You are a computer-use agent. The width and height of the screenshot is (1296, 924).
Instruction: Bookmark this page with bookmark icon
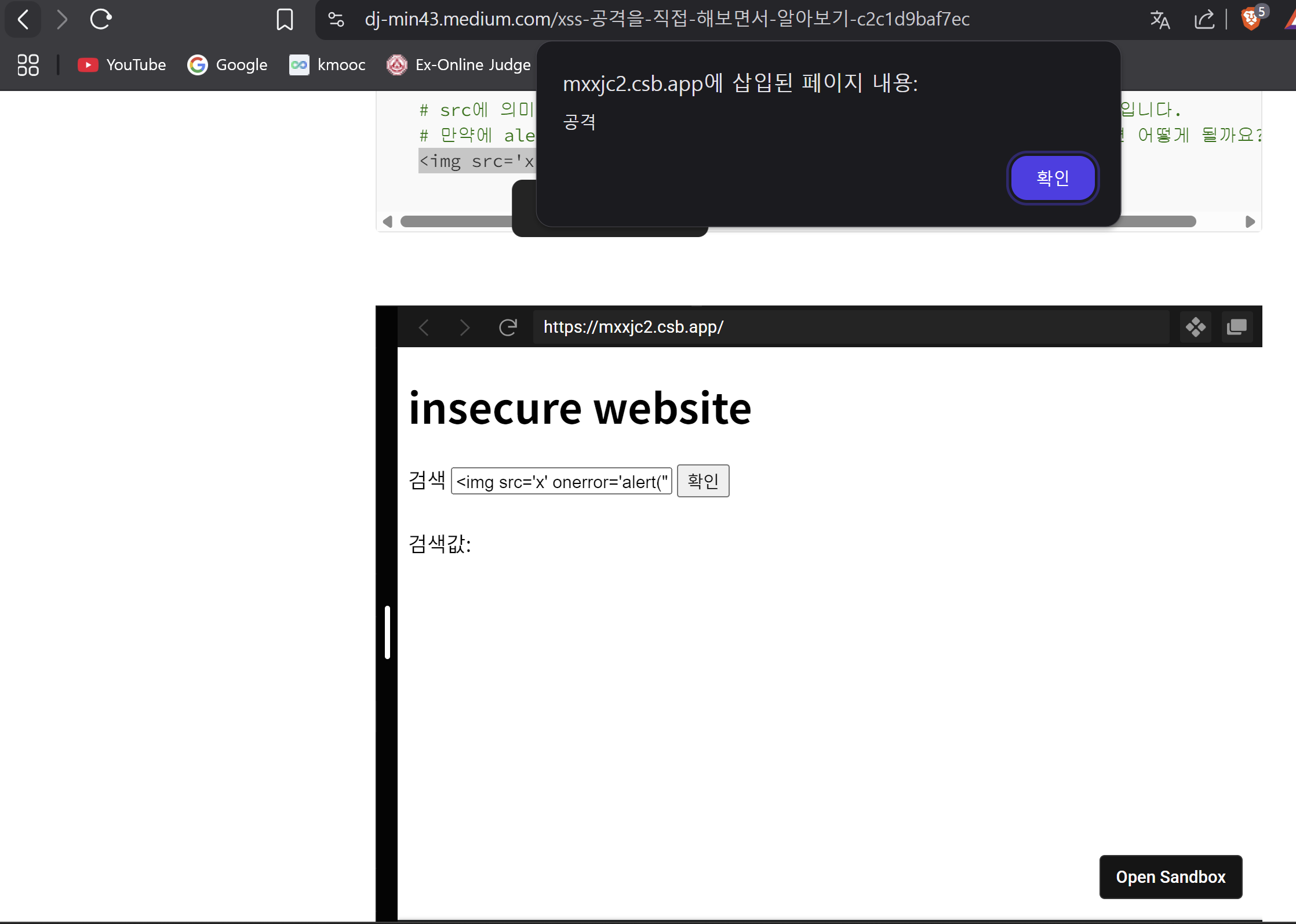pos(285,19)
